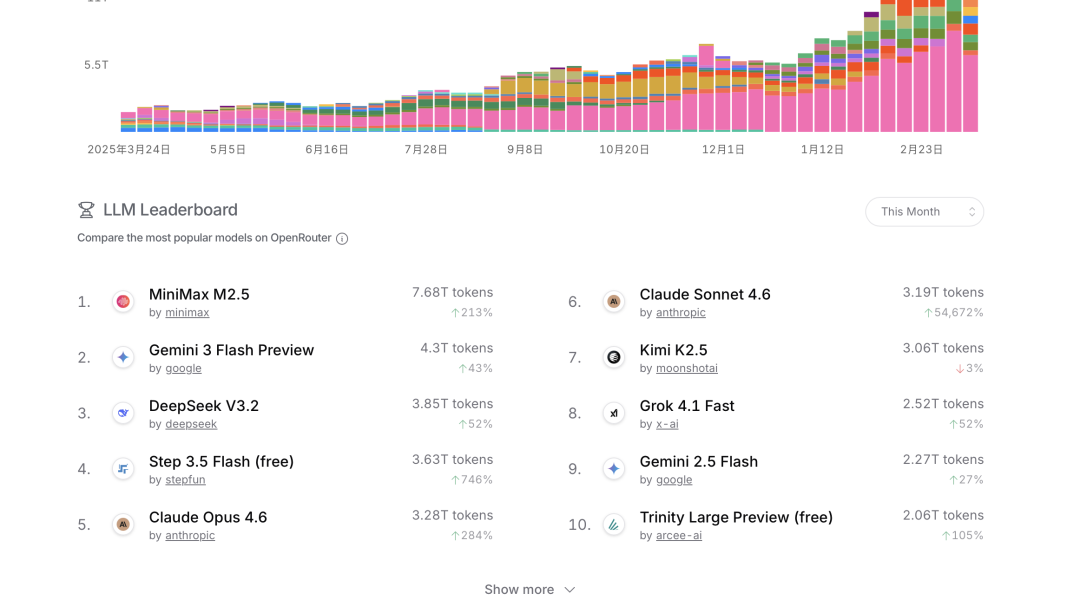
Task: Click the Gemini 3 Flash Preview icon
Action: [x=123, y=358]
